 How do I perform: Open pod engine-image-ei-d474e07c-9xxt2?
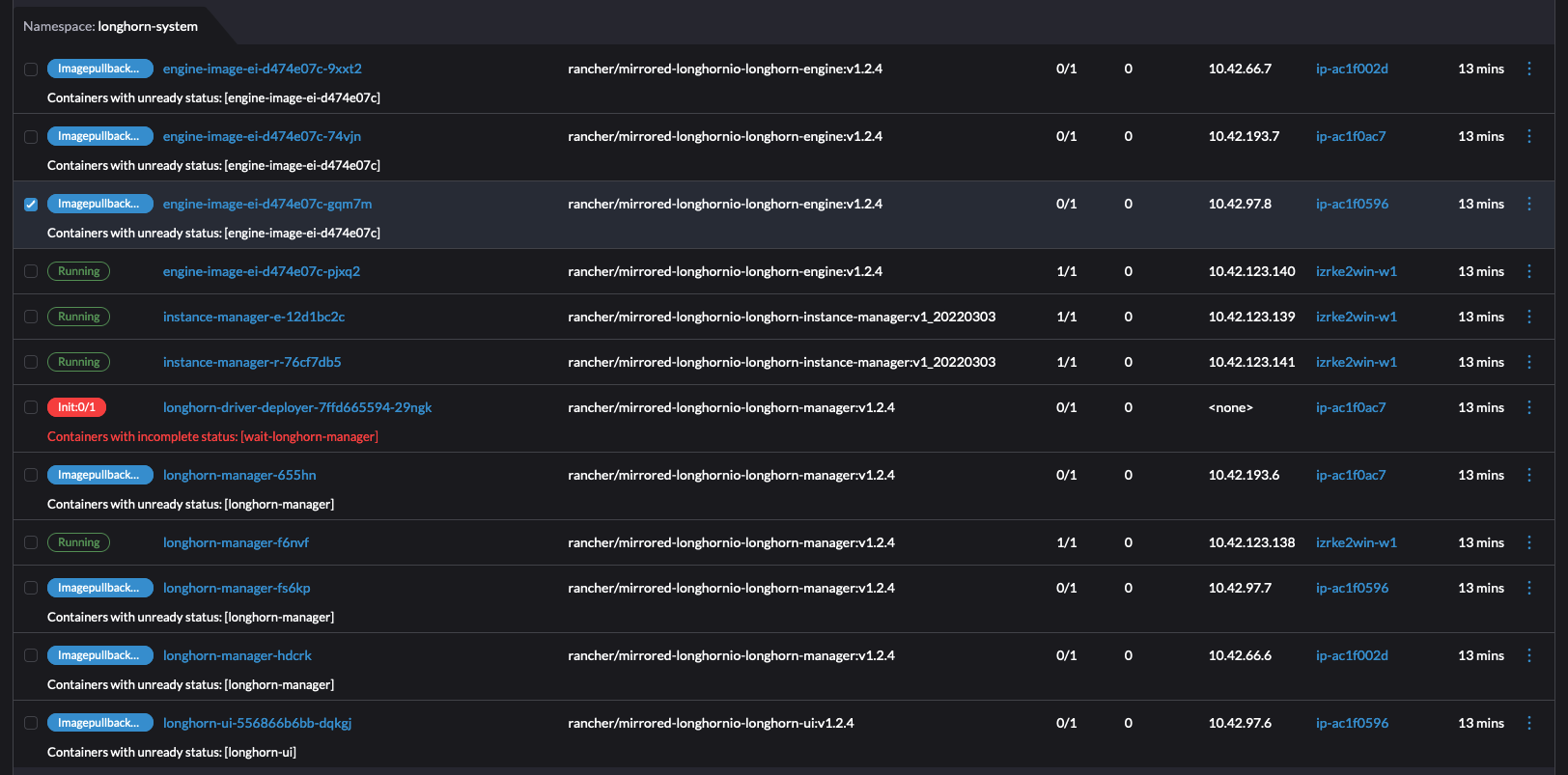(263, 69)
